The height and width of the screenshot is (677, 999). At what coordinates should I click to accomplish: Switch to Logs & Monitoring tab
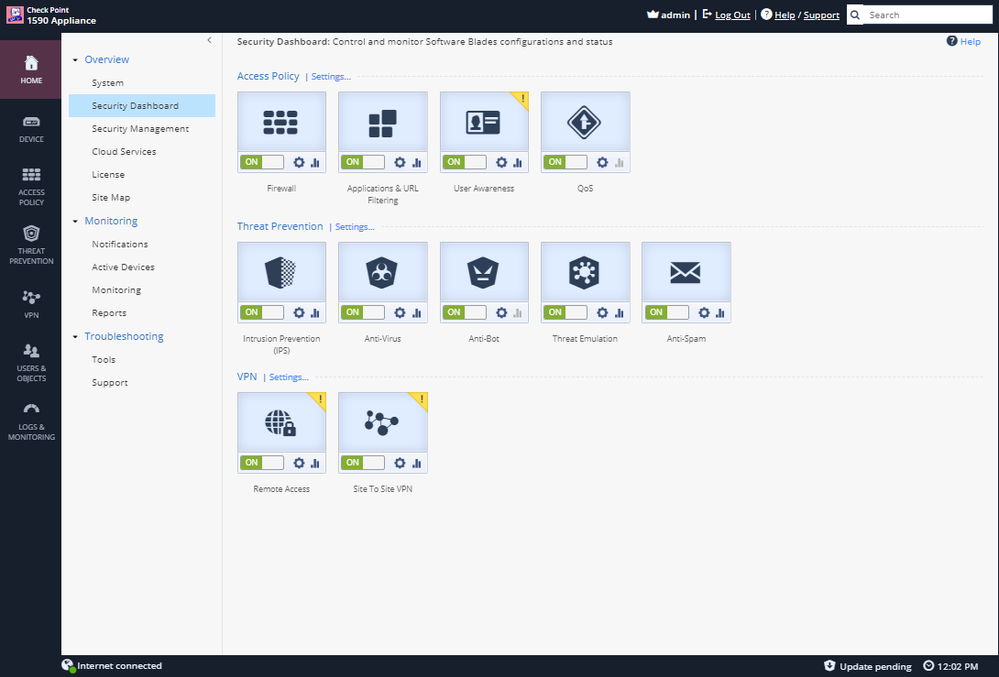31,422
